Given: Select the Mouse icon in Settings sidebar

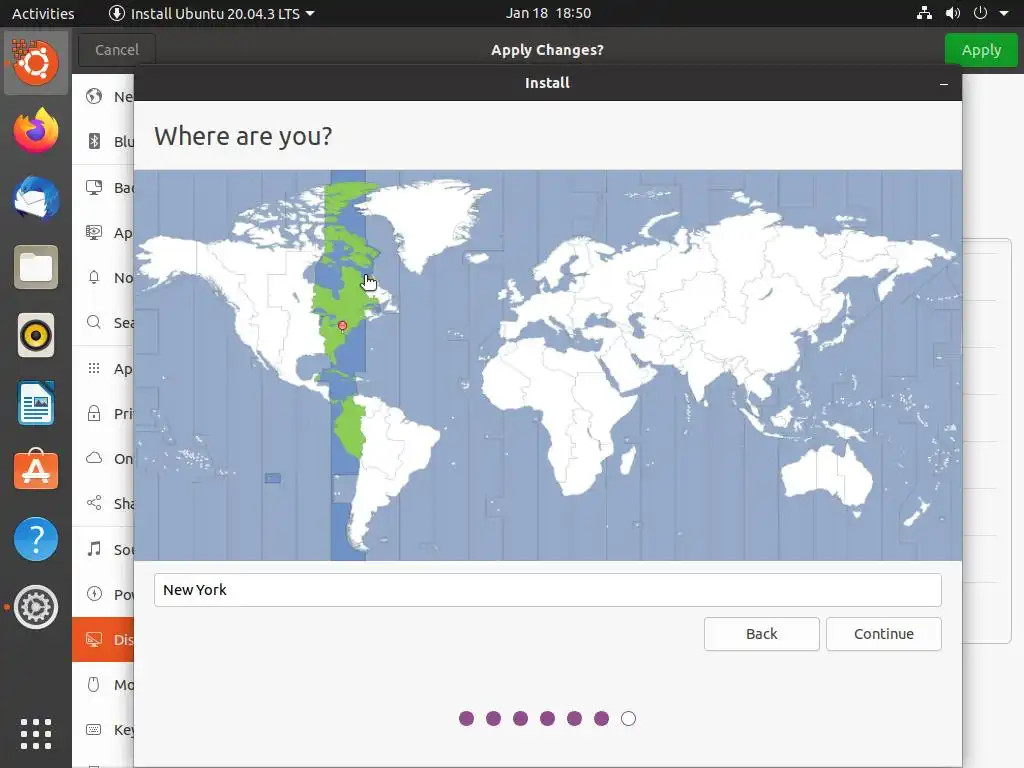Looking at the screenshot, I should click(94, 684).
